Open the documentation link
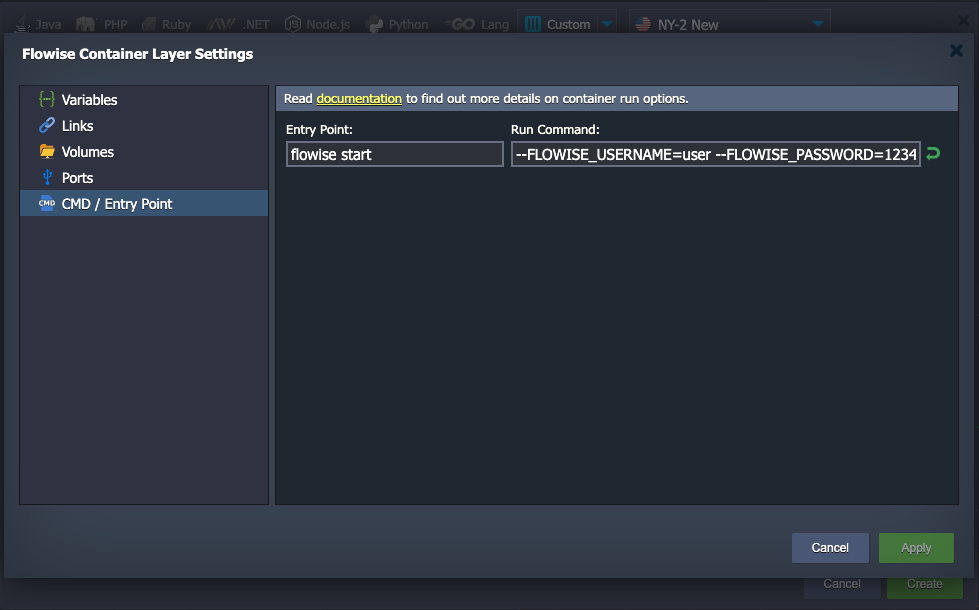Screen dimensions: 979x610 coord(359,99)
